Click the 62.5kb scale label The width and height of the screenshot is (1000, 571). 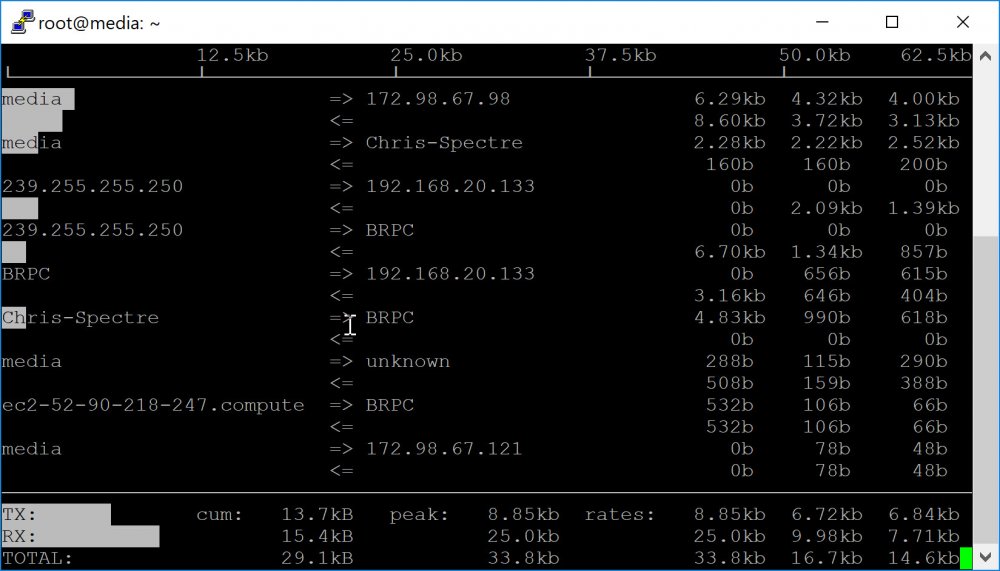point(936,56)
